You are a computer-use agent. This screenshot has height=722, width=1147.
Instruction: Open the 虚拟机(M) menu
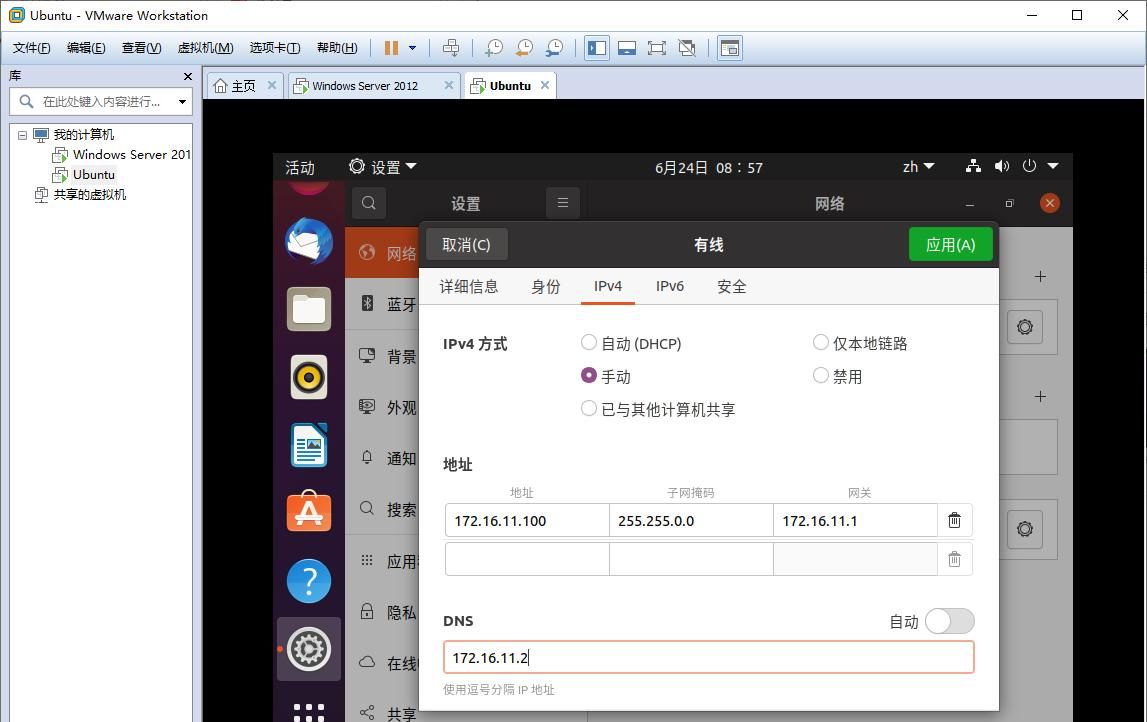point(204,47)
